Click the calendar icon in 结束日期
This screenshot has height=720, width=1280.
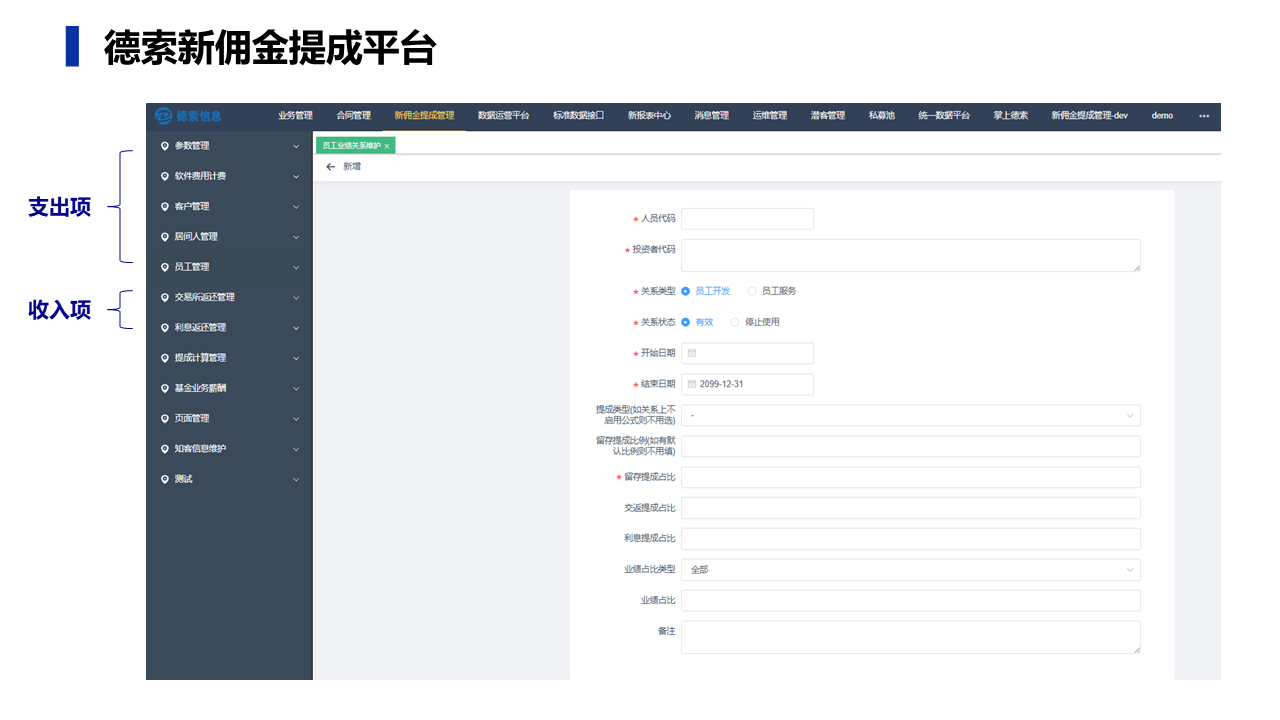(692, 384)
